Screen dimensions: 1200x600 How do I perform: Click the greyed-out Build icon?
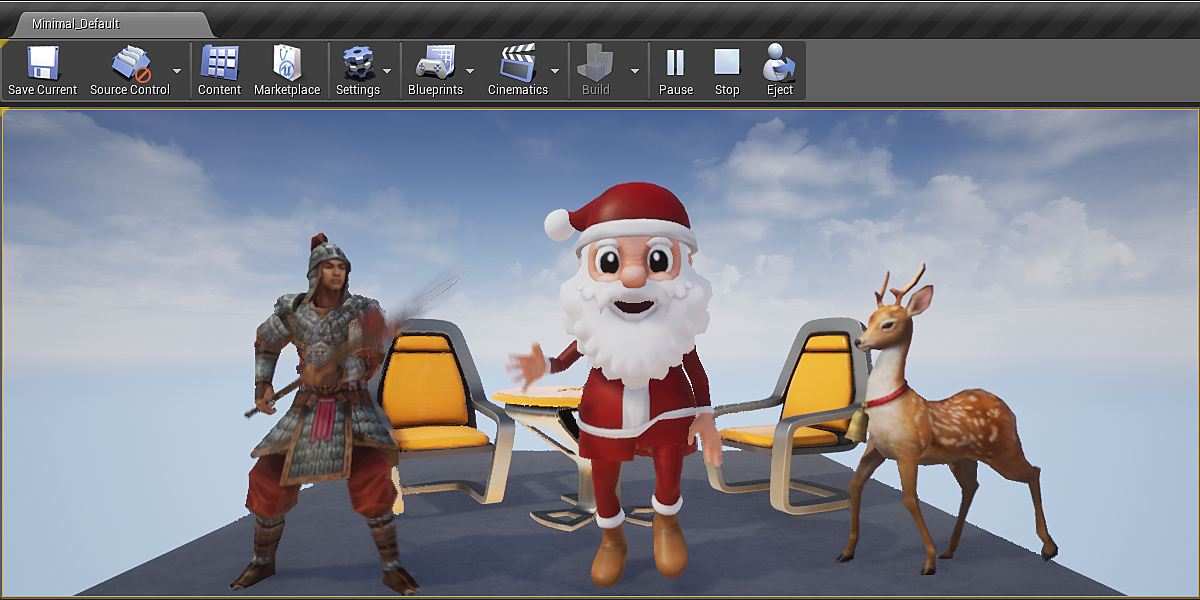point(596,64)
